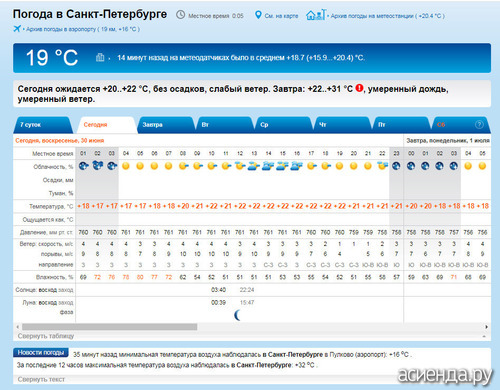Click the cloud icon at hour 14
This screenshot has width=500, height=390.
[x=268, y=166]
